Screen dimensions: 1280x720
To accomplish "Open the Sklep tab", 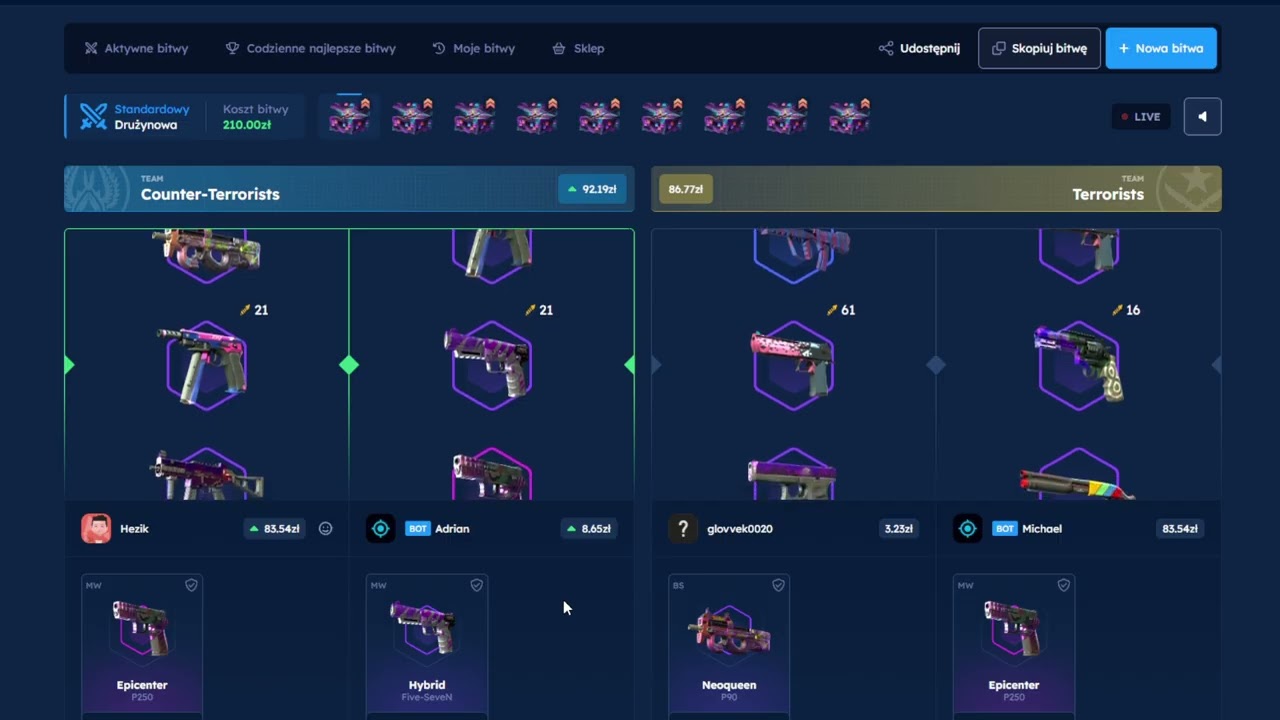I will pyautogui.click(x=578, y=48).
